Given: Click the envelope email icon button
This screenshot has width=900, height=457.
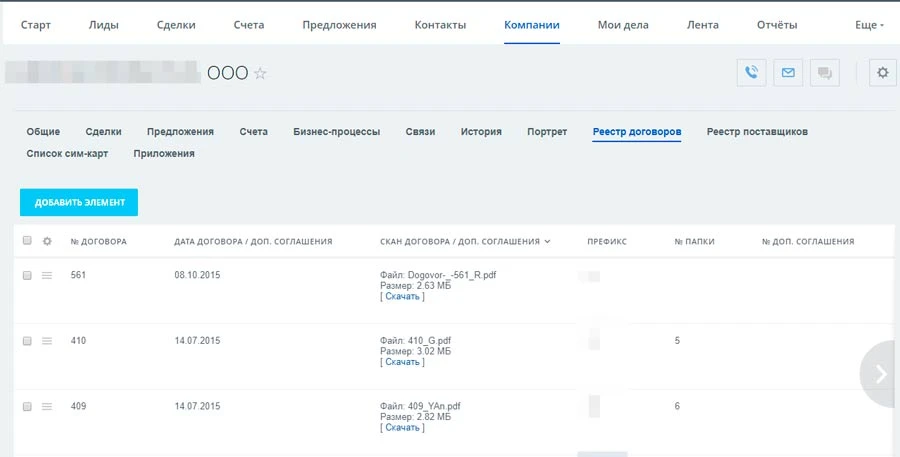Looking at the screenshot, I should tap(788, 73).
